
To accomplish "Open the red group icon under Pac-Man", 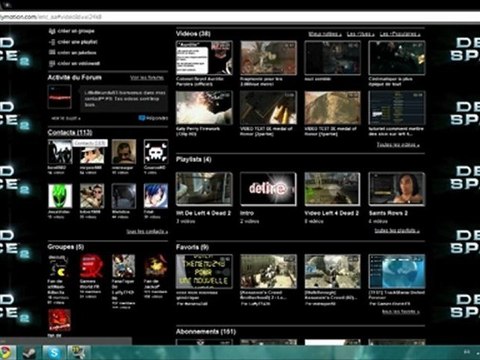I will pyautogui.click(x=60, y=320).
